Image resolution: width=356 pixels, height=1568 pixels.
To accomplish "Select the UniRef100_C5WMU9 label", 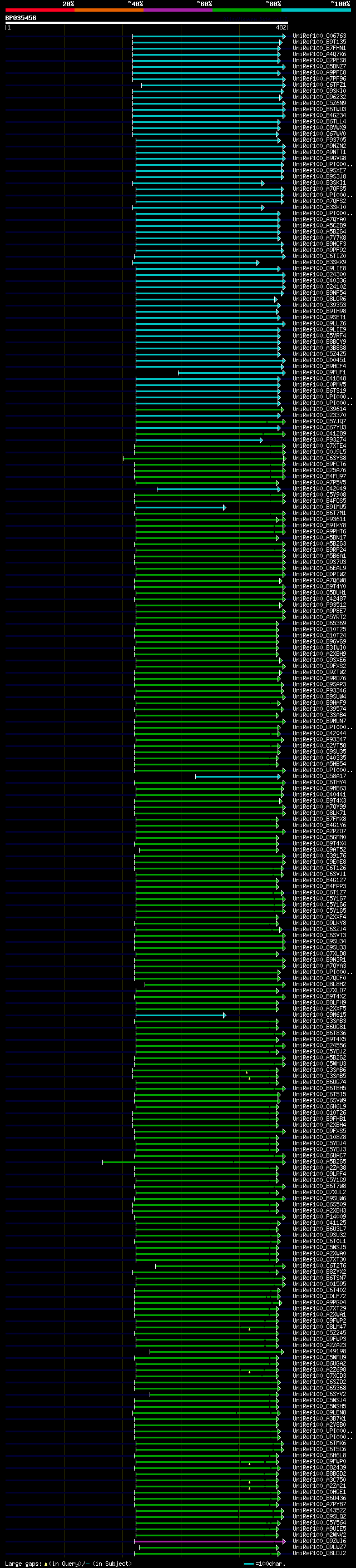I will tap(319, 1357).
